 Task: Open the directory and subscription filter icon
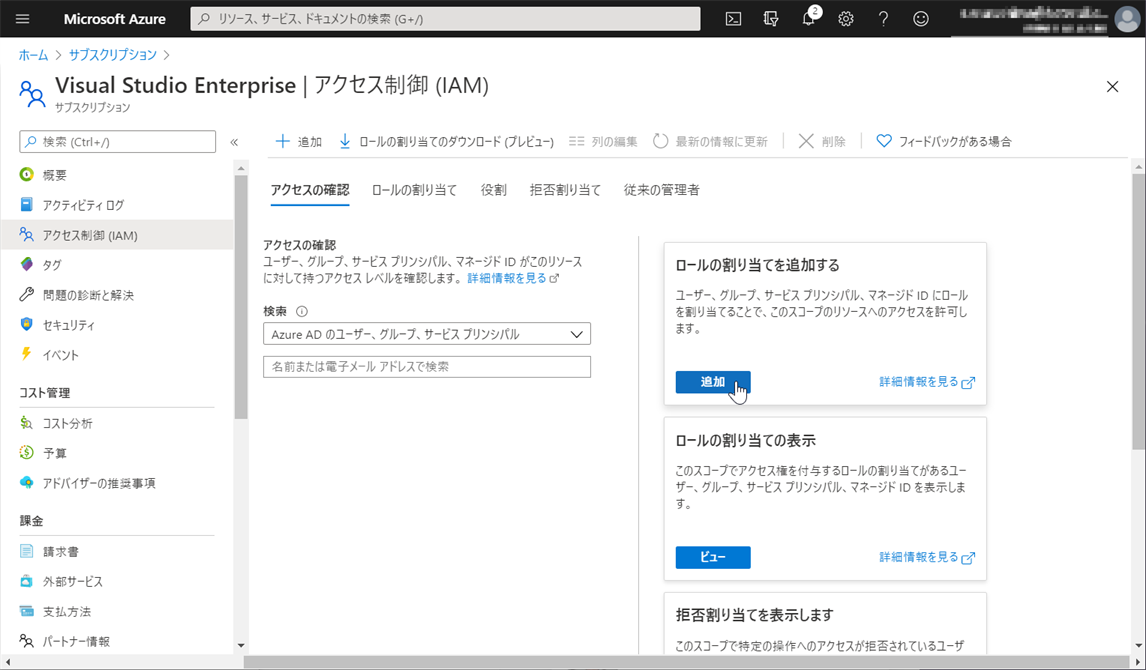point(770,19)
